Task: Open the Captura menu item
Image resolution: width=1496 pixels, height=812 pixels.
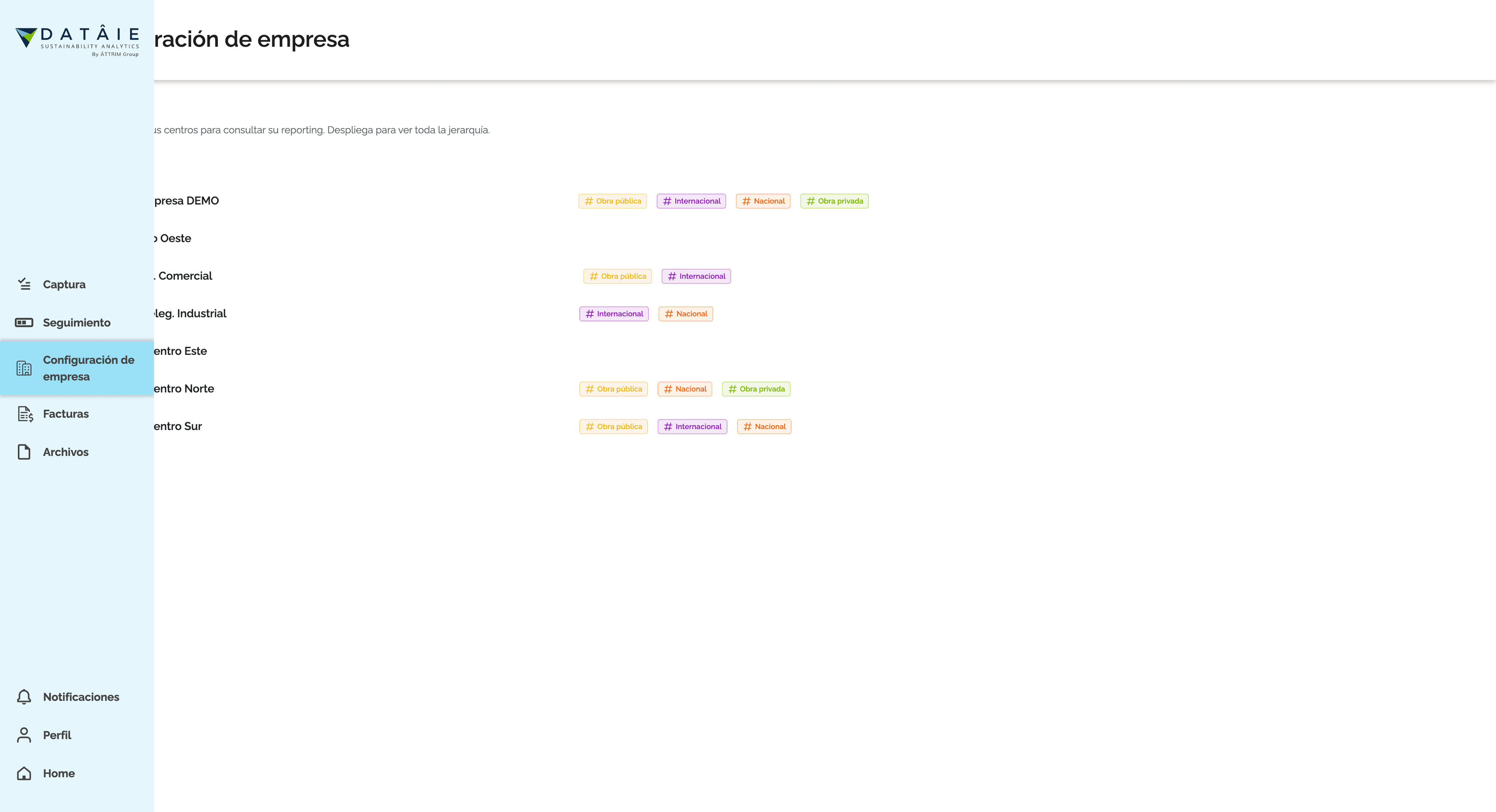Action: (x=77, y=284)
